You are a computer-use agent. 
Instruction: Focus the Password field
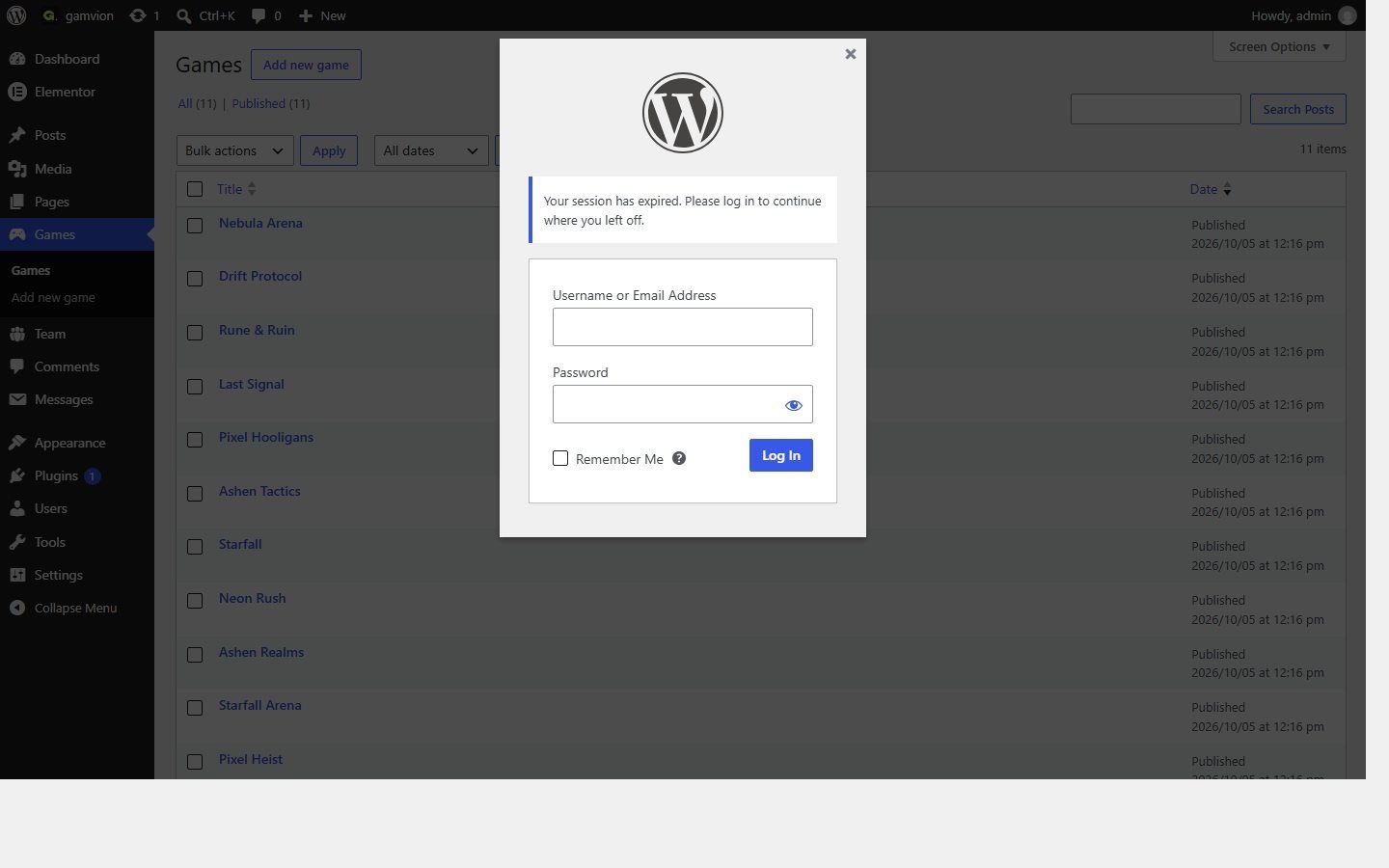click(x=683, y=404)
